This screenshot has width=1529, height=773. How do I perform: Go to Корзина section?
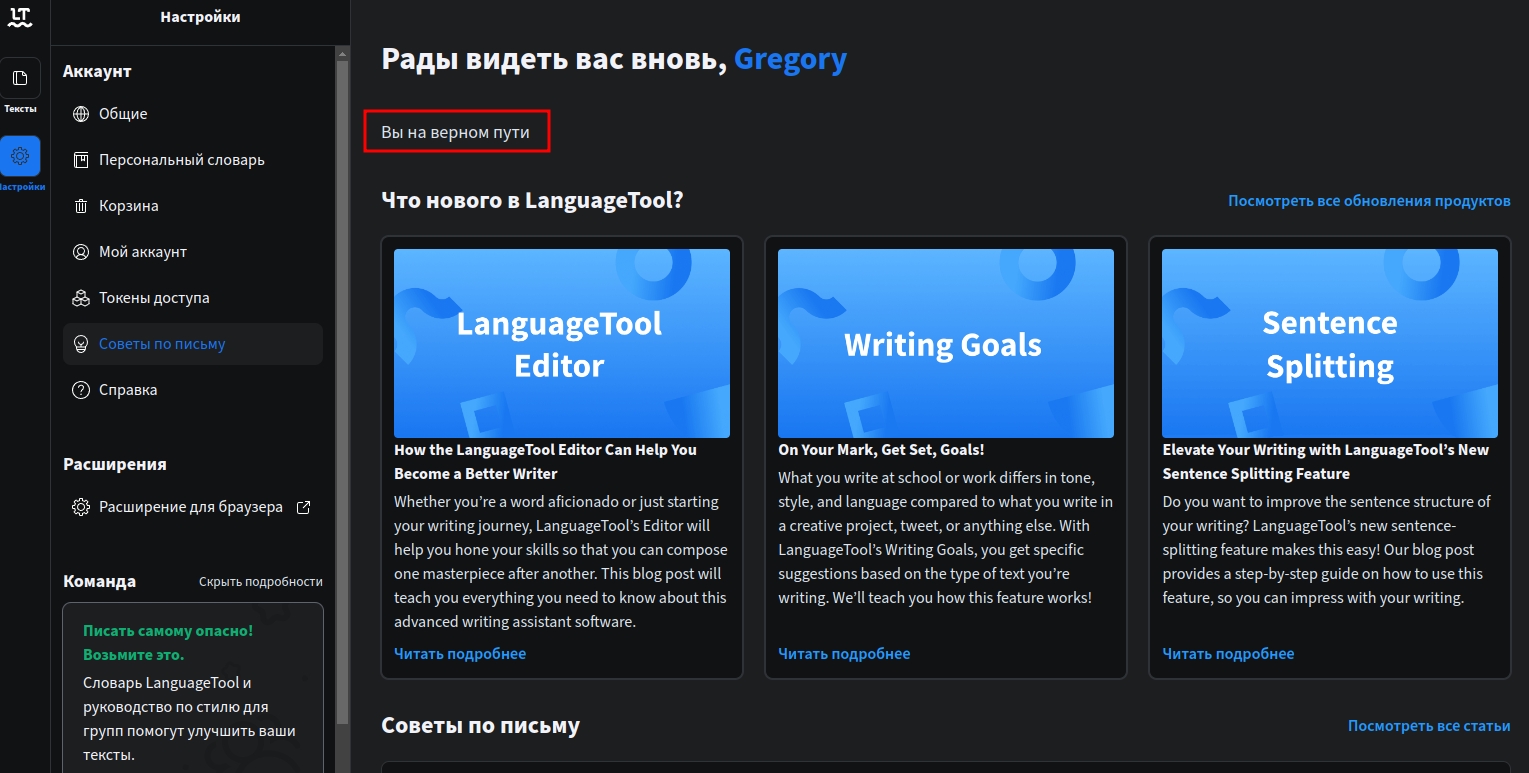click(193, 206)
